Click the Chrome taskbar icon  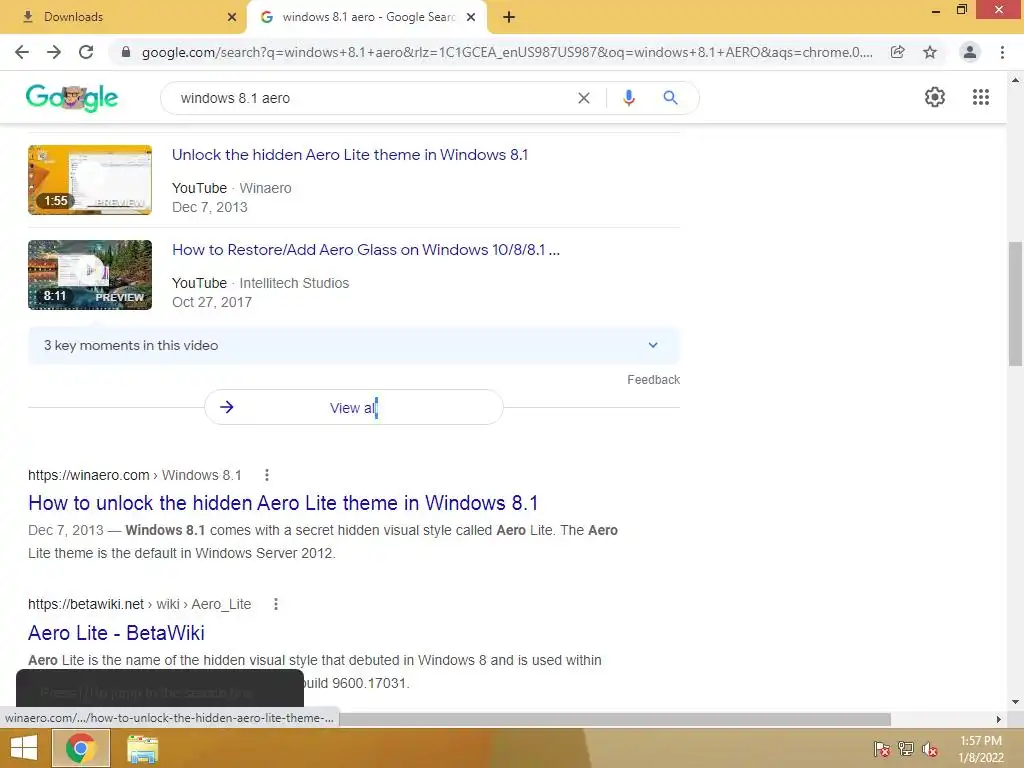point(81,748)
